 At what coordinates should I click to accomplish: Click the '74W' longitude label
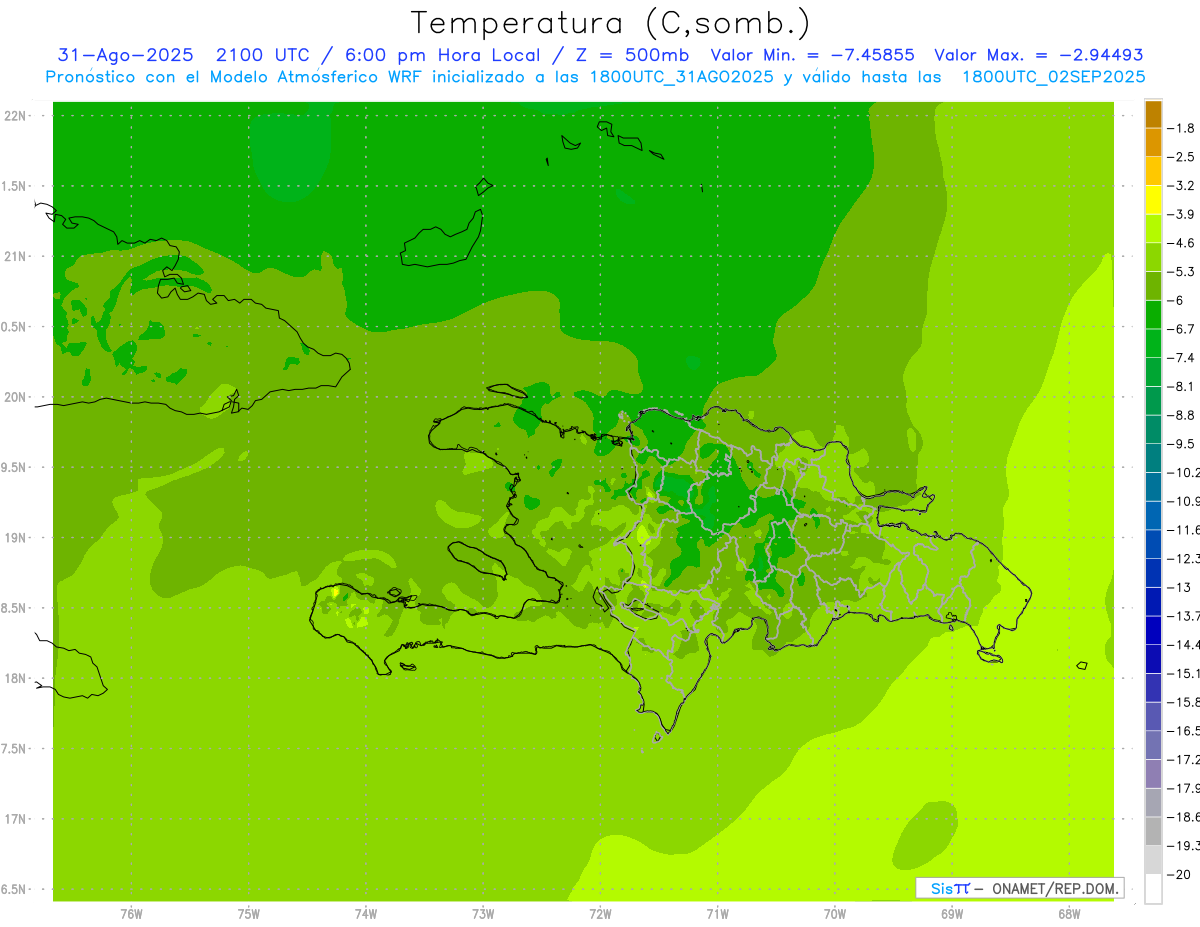(x=365, y=914)
